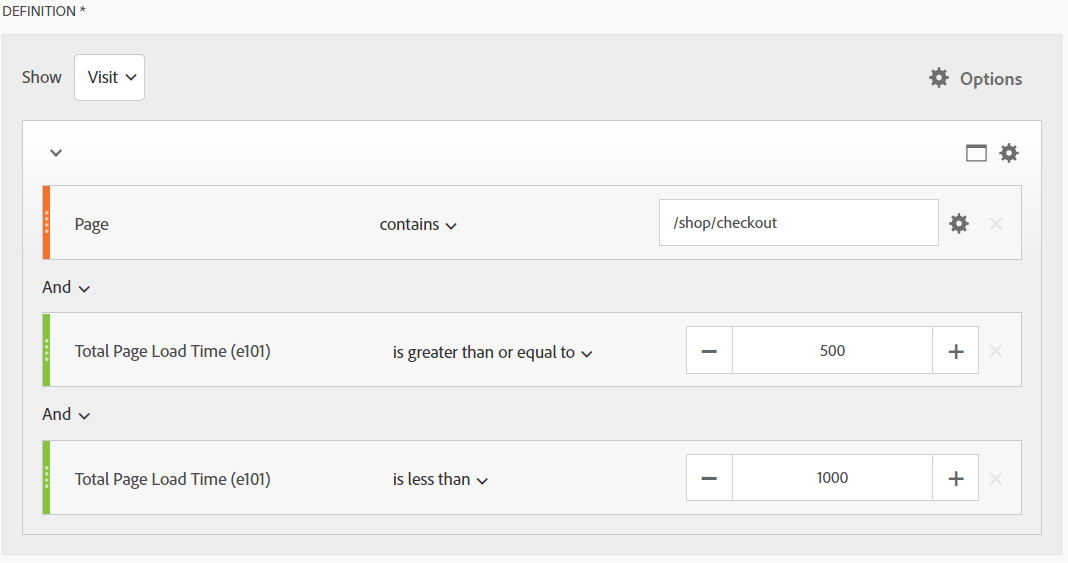The image size is (1068, 563).
Task: Change the first And operator
Action: tap(66, 287)
